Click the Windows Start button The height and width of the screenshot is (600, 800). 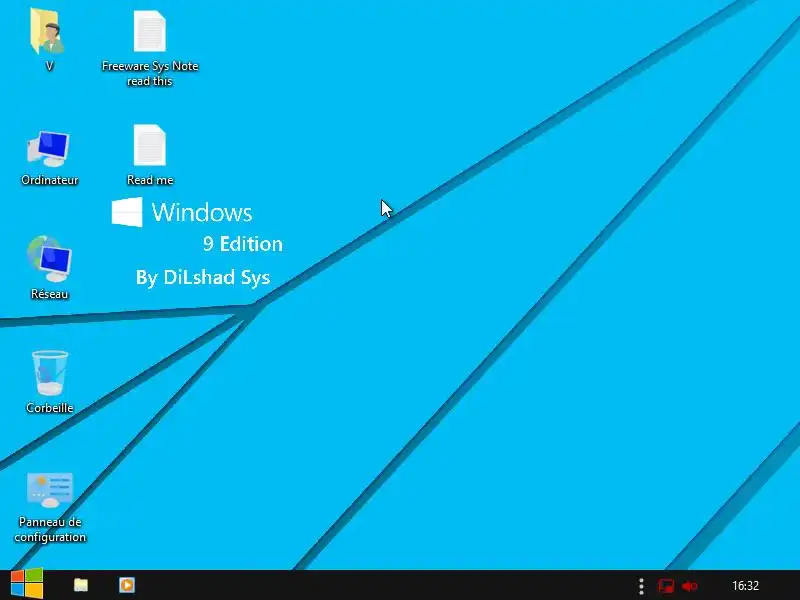(x=27, y=584)
